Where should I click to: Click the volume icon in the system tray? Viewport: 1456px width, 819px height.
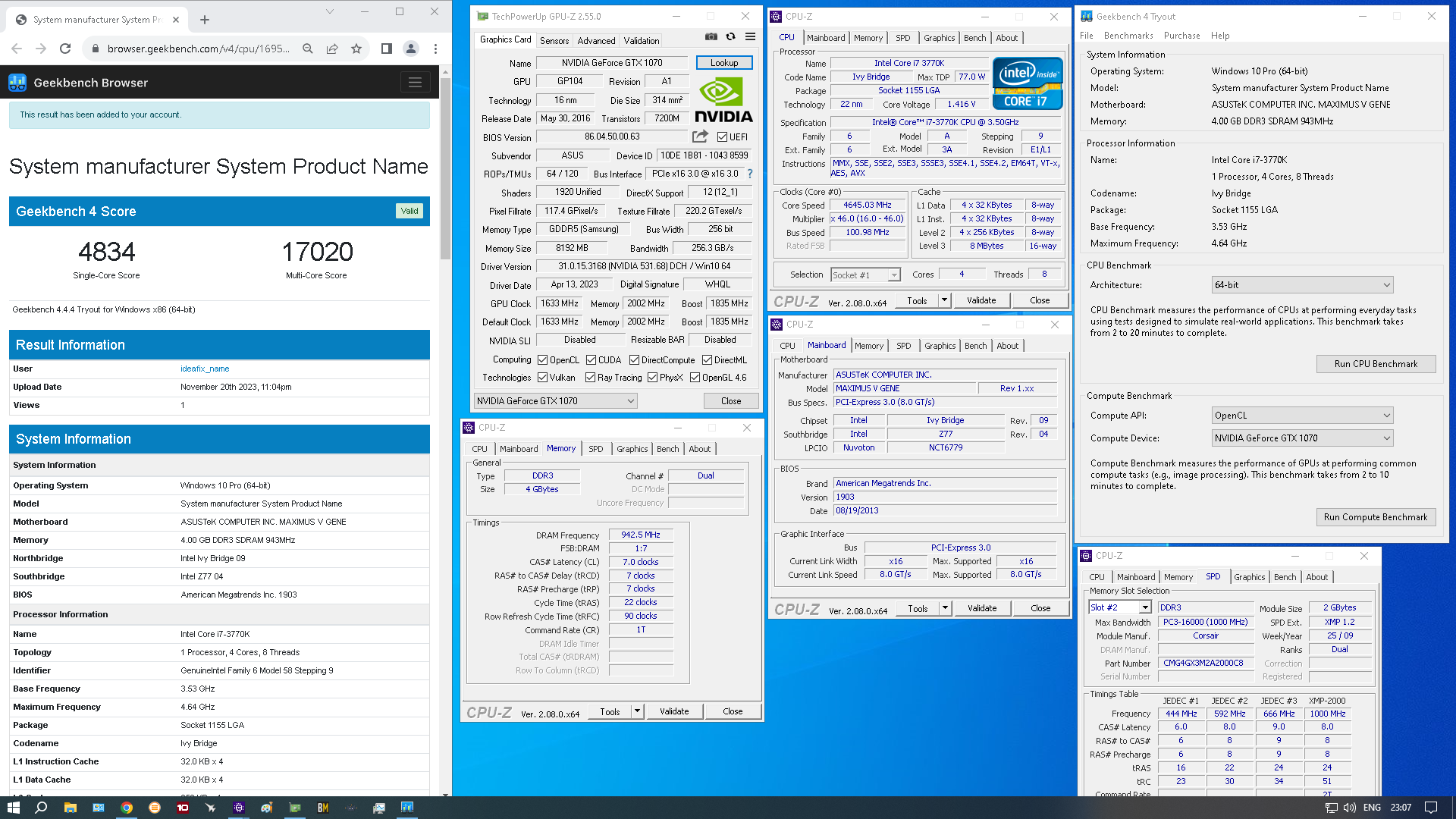click(1350, 808)
